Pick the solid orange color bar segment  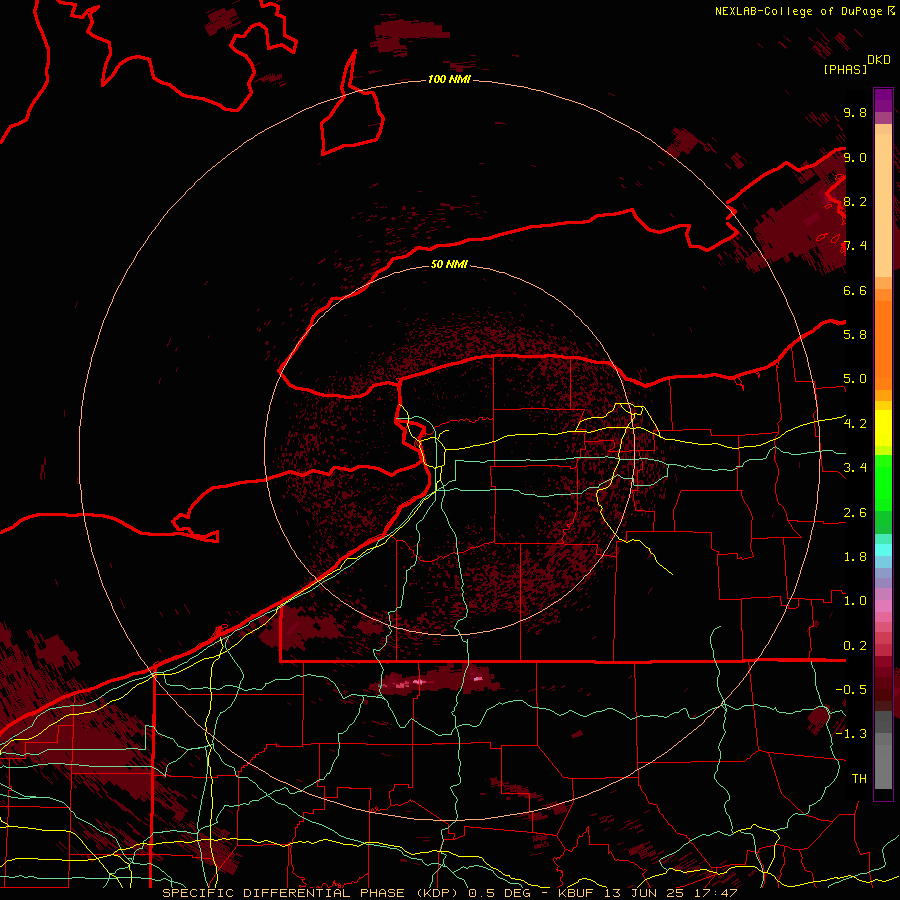[883, 346]
